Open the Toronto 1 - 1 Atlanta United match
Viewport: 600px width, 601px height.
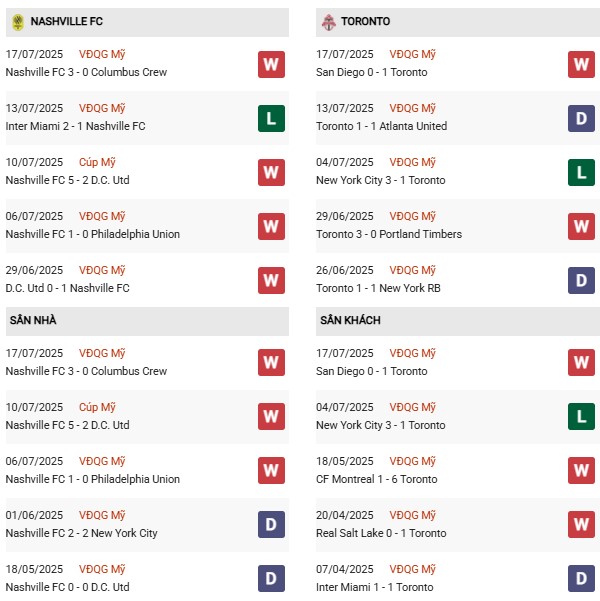(383, 126)
